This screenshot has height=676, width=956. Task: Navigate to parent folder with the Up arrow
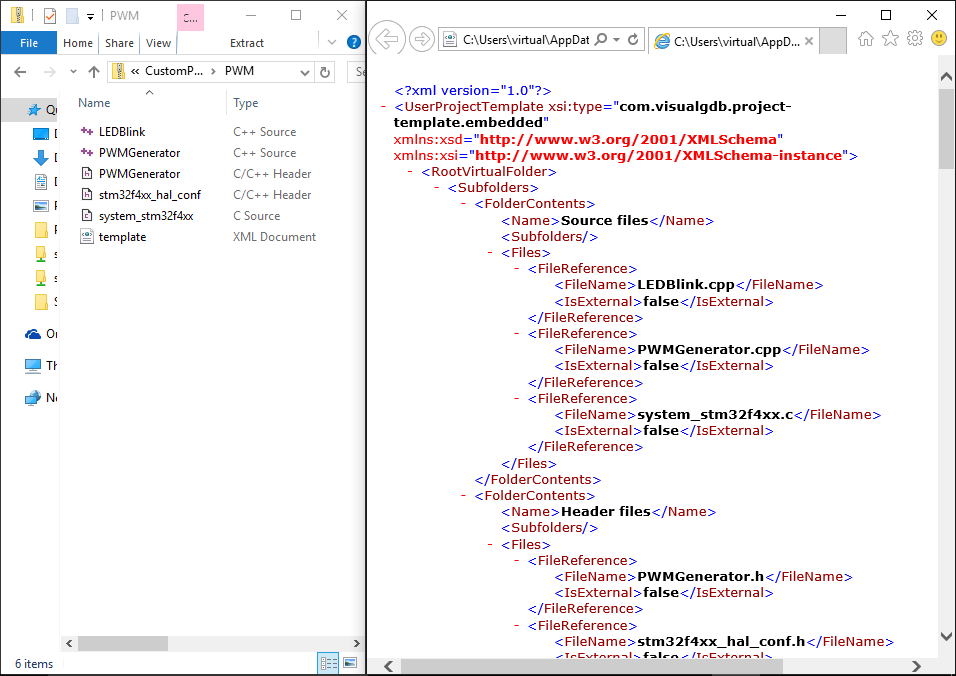[94, 72]
